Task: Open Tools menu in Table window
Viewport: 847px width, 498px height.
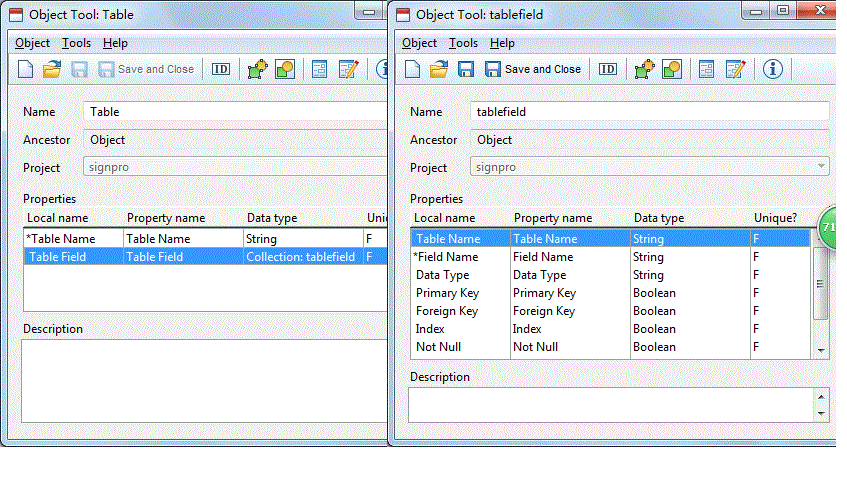Action: pos(76,43)
